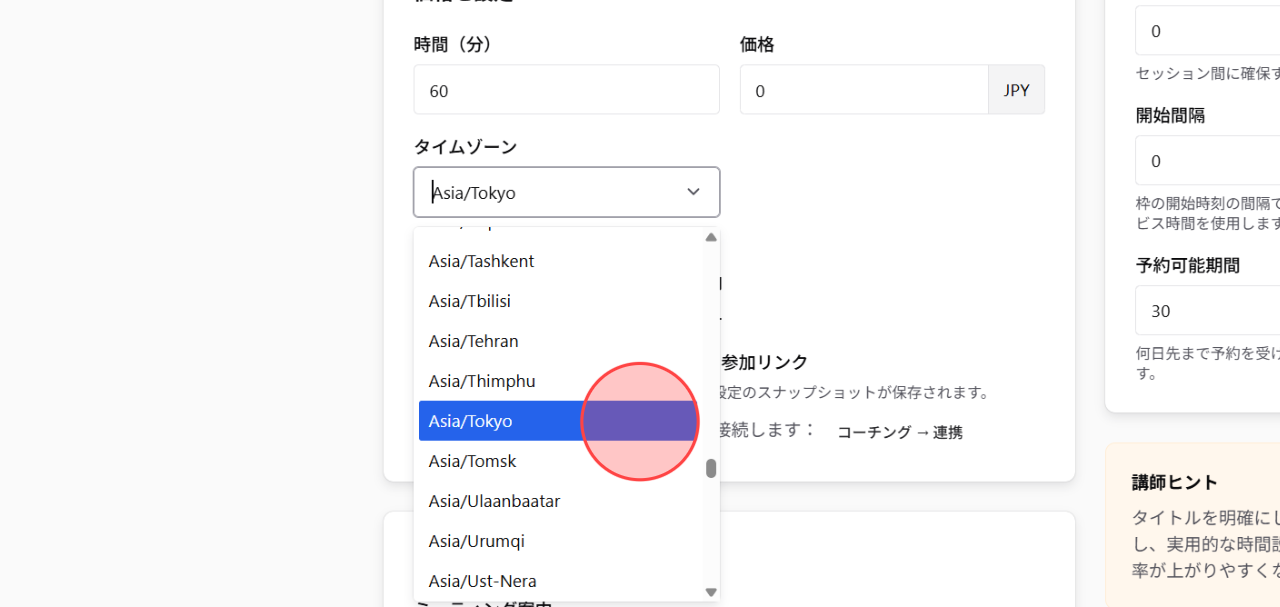Screen dimensions: 1280x607
Task: Click the timezone list scrollbar thumb
Action: click(711, 468)
